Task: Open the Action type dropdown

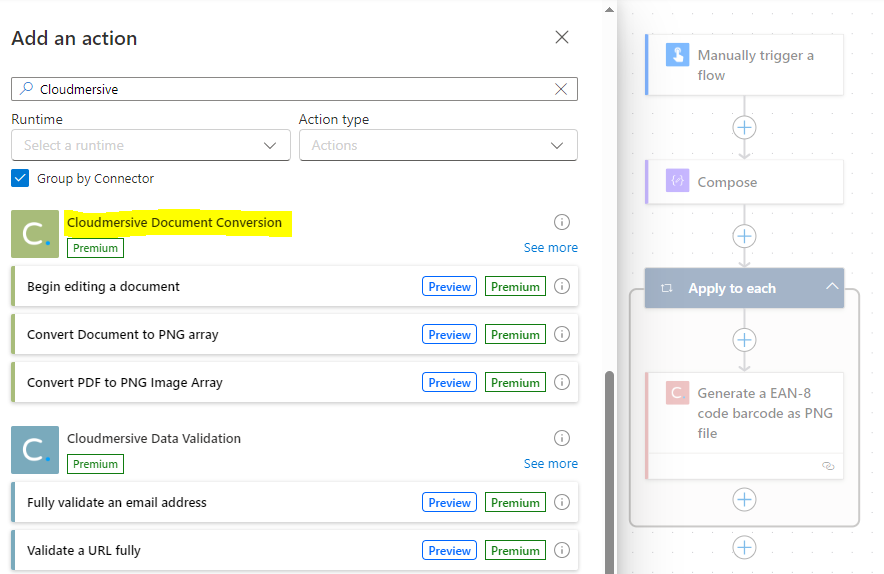Action: 438,145
